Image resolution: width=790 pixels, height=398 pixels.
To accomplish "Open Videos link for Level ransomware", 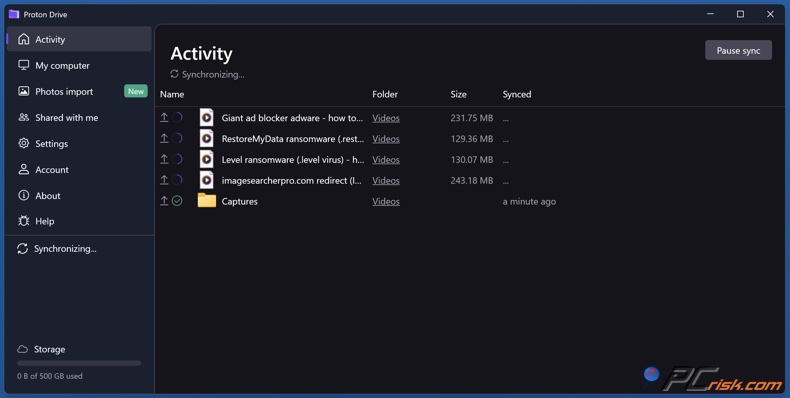I will coord(386,160).
